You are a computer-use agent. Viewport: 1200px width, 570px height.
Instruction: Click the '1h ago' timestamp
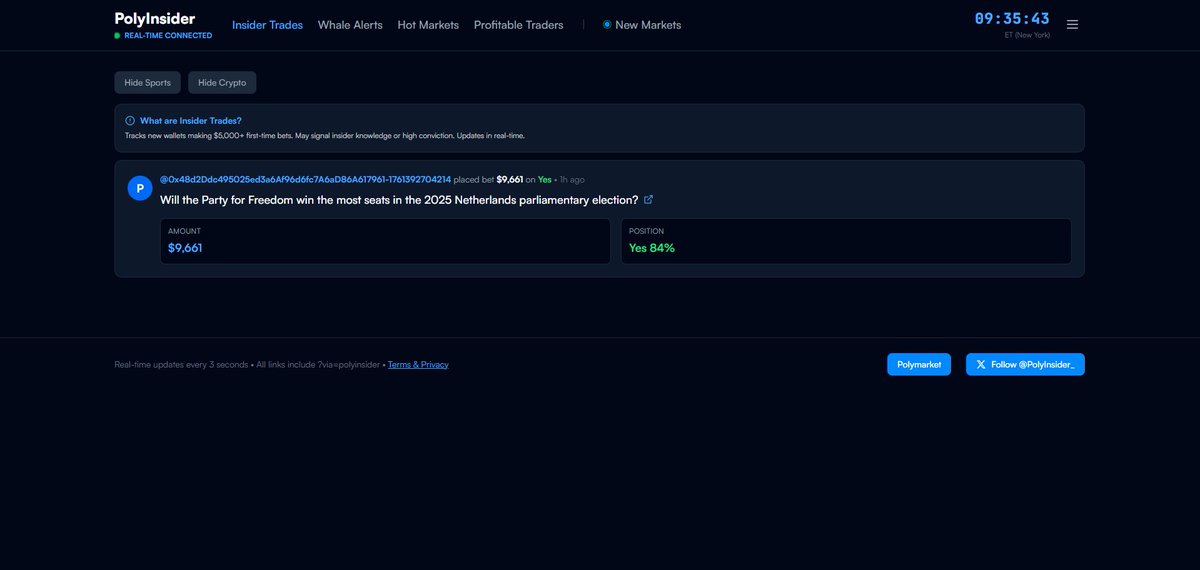pos(572,180)
